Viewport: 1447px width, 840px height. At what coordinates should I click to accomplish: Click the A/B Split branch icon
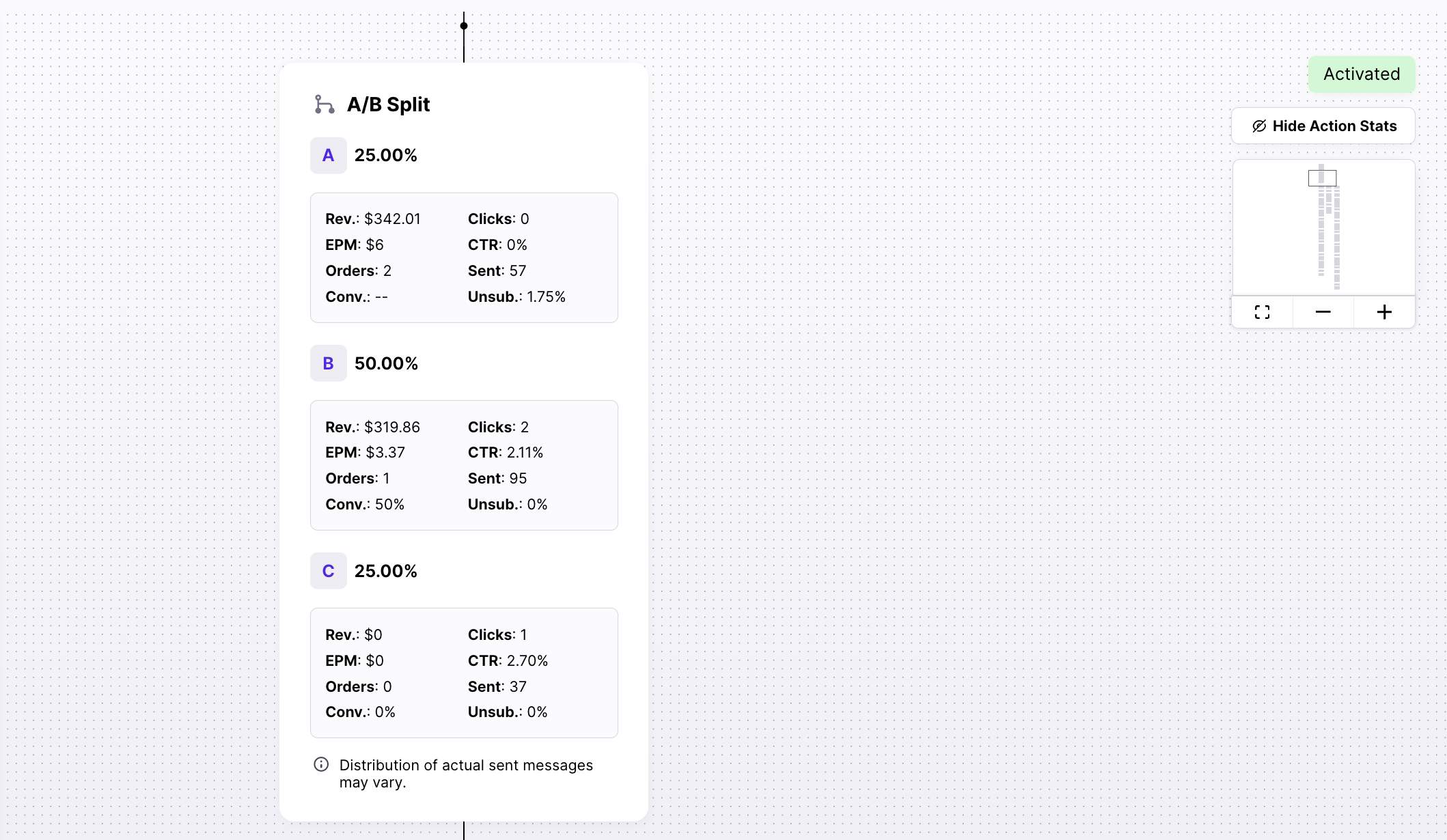click(324, 104)
